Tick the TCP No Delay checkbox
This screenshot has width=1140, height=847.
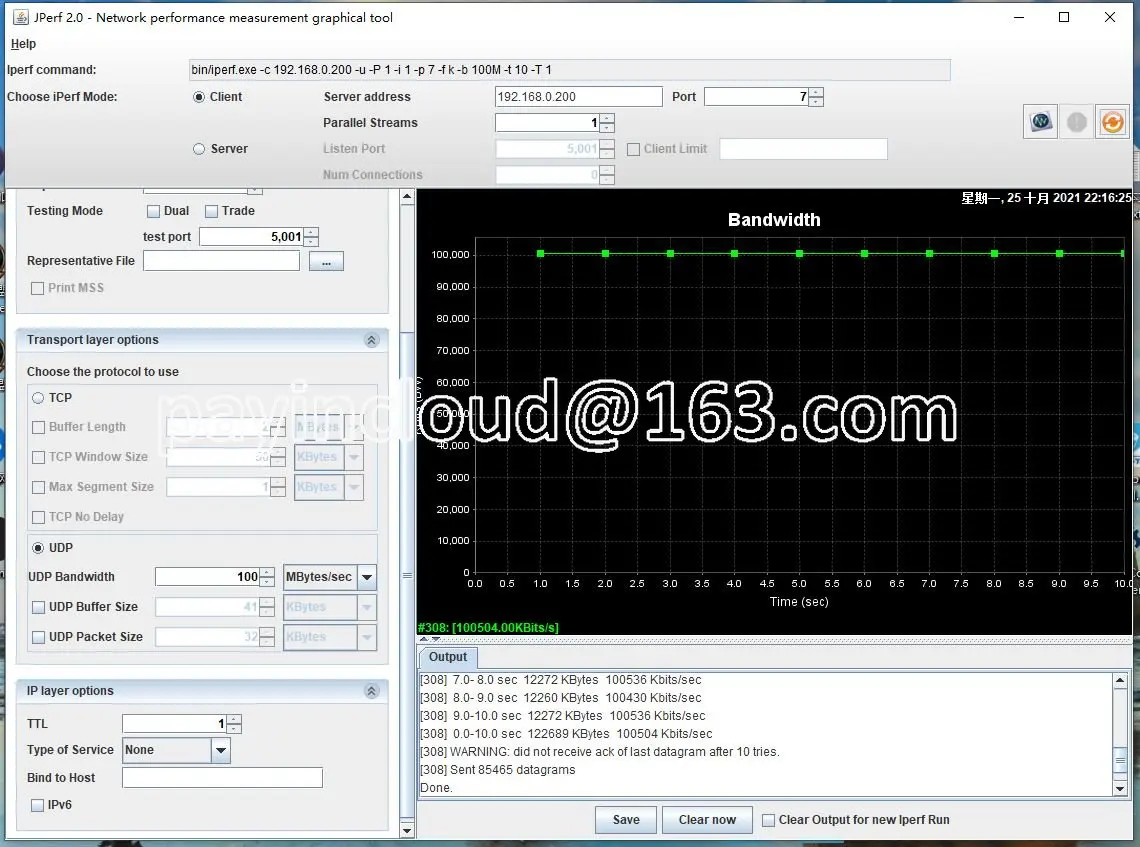pyautogui.click(x=39, y=517)
